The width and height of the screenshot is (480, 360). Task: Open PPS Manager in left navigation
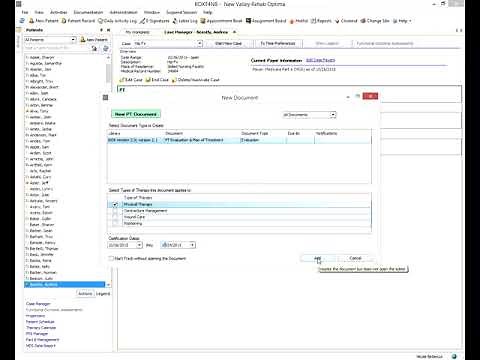pyautogui.click(x=37, y=334)
